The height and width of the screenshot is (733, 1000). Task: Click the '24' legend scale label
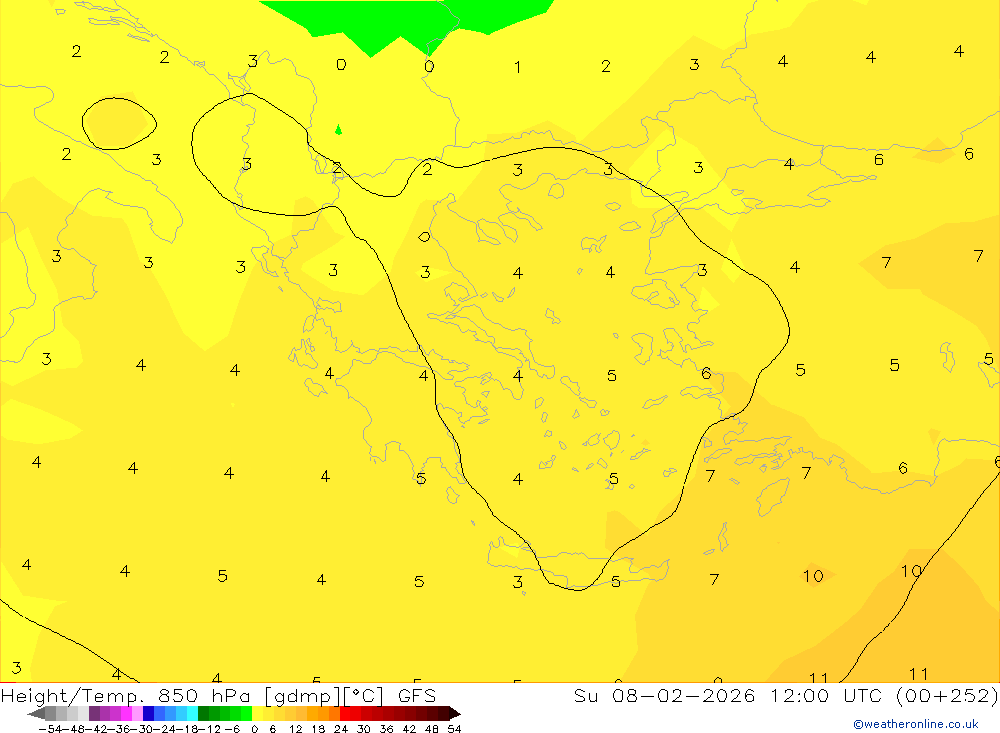pos(341,729)
